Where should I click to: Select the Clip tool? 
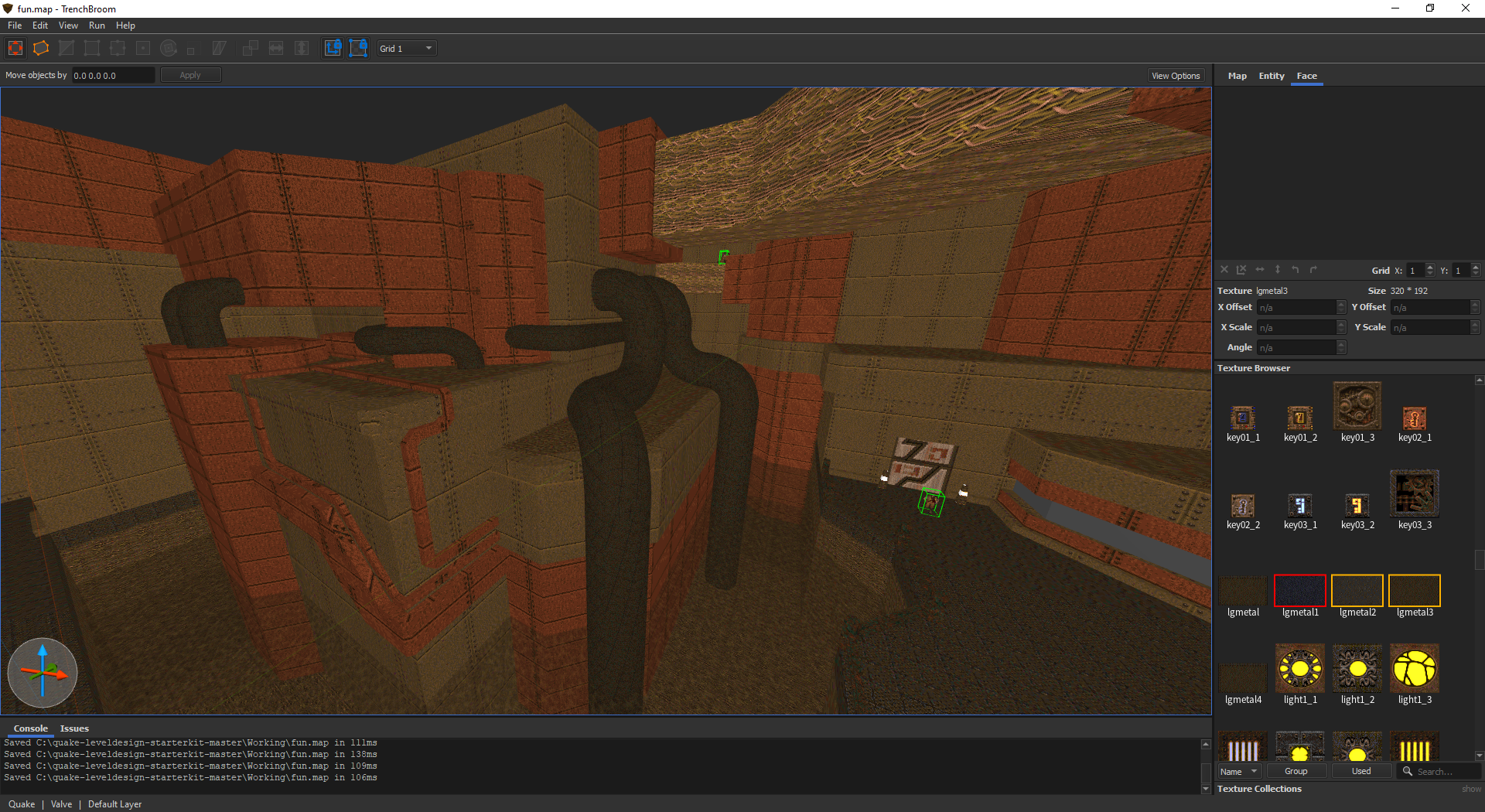pos(67,48)
